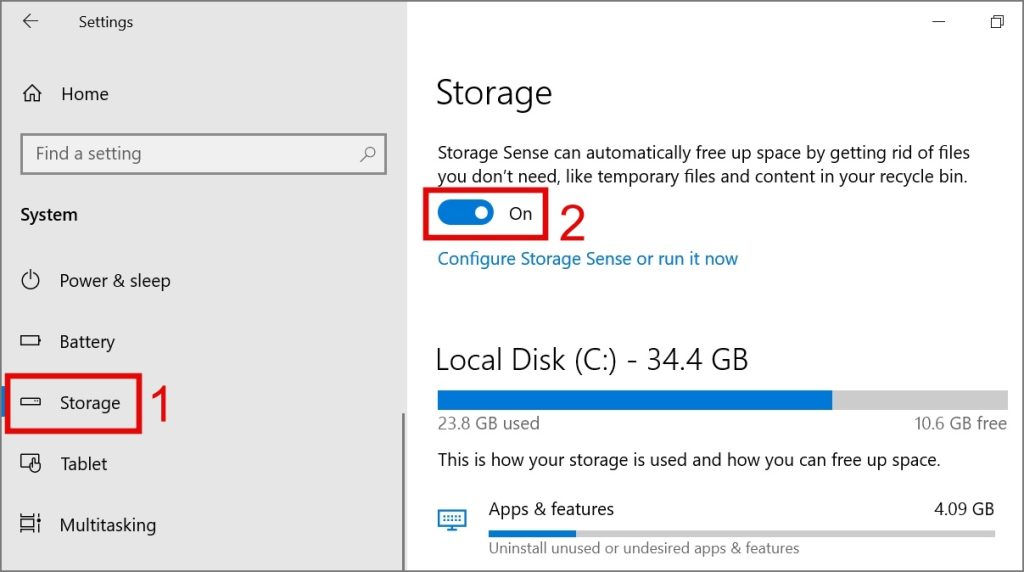
Task: Click the Local Disk (C:) usage bar
Action: [722, 400]
